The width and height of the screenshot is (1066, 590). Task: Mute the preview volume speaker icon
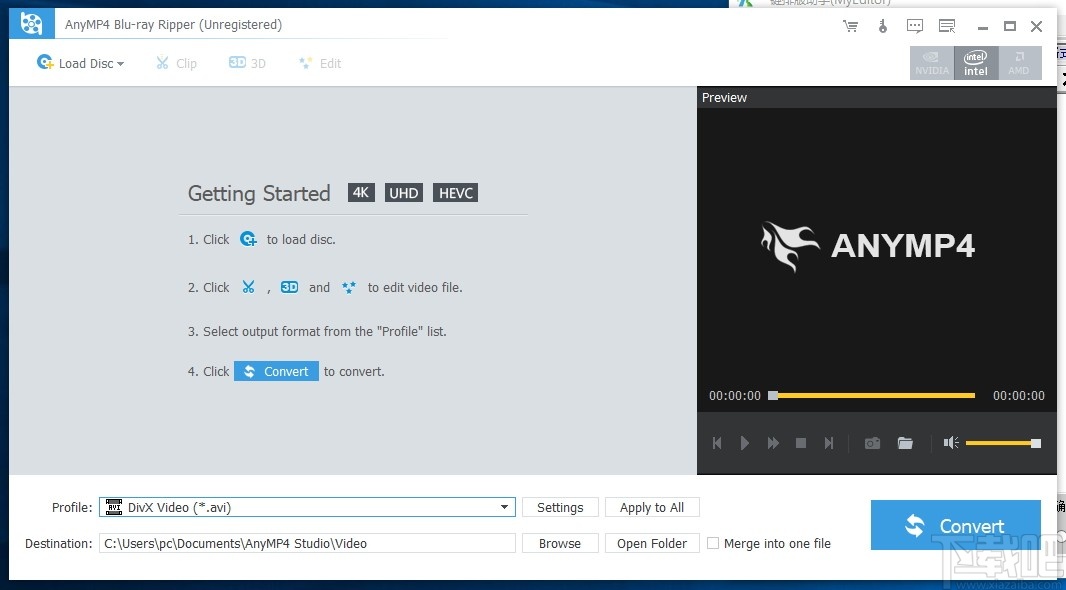[x=950, y=443]
